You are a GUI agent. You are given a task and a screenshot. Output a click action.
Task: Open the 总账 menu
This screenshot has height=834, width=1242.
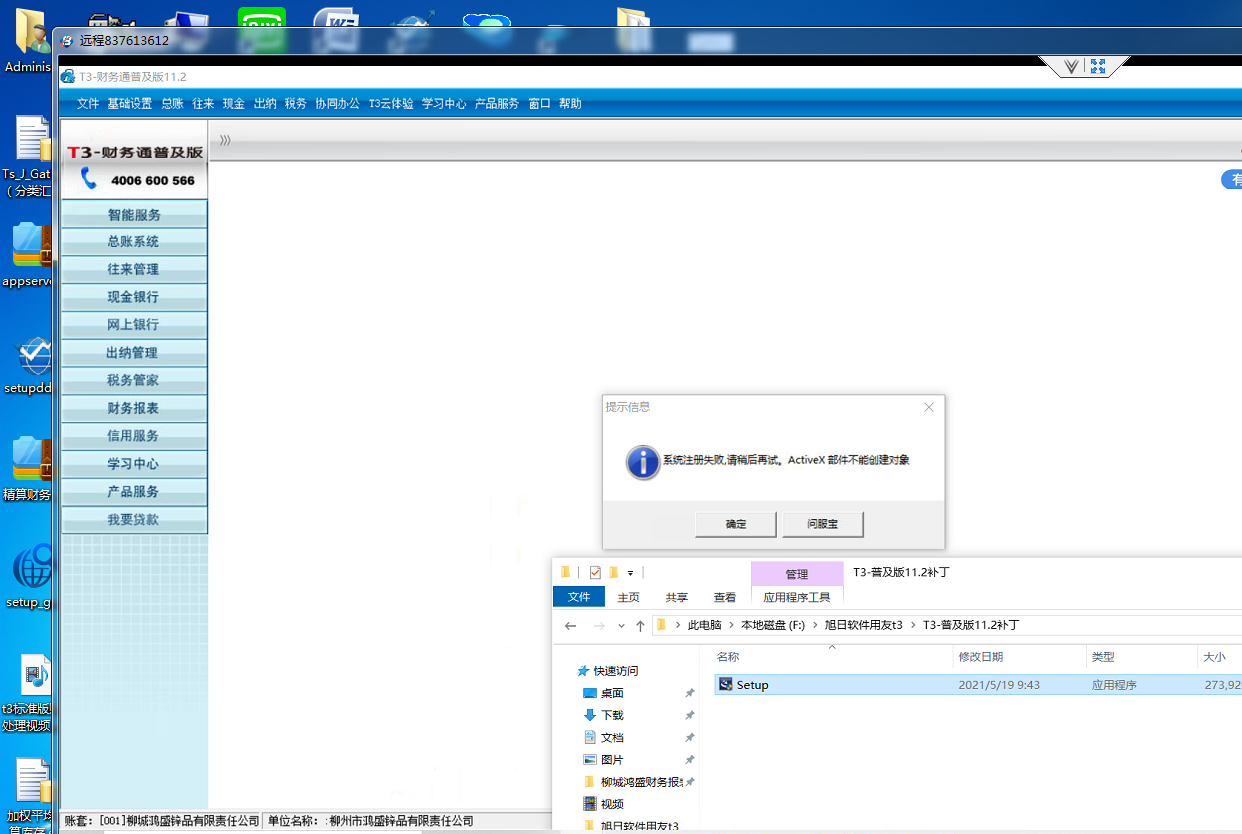[172, 104]
